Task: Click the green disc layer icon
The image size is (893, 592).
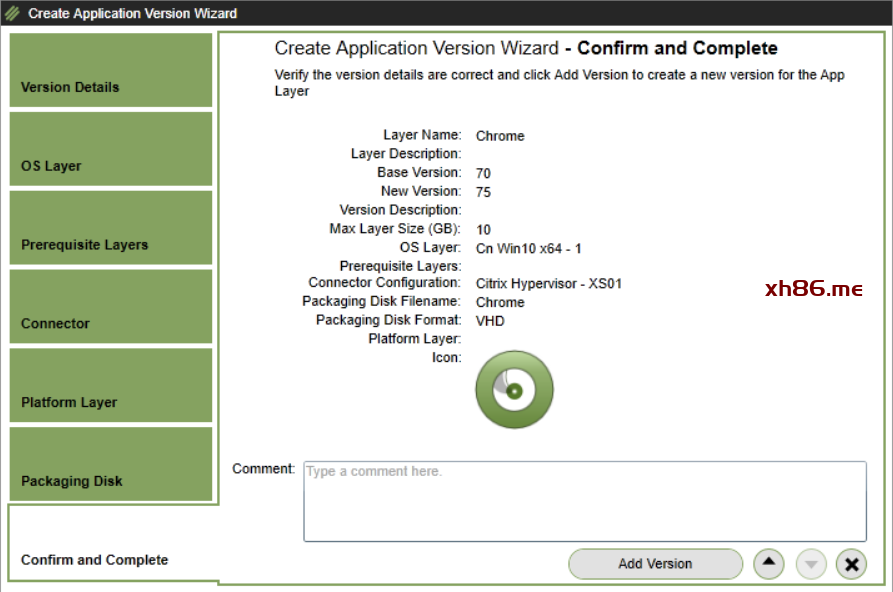Action: tap(514, 390)
